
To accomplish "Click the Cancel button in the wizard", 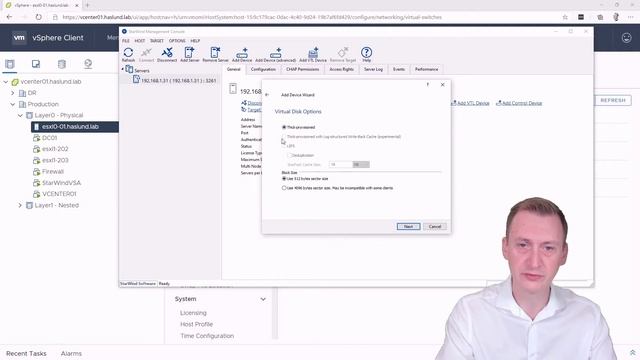I will 435,227.
